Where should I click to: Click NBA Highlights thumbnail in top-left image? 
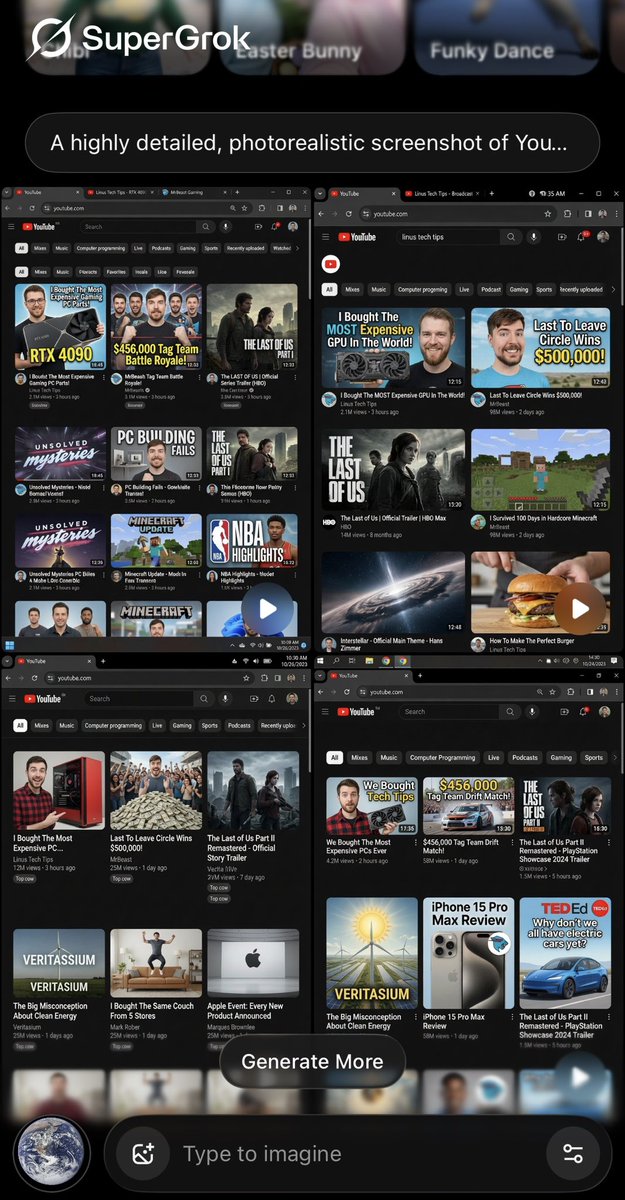(x=252, y=540)
